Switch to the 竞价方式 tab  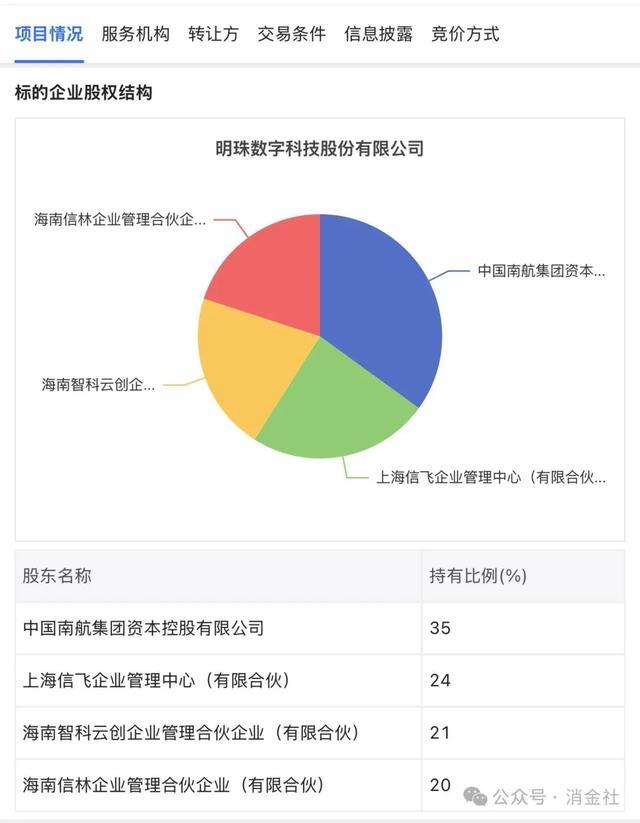465,34
